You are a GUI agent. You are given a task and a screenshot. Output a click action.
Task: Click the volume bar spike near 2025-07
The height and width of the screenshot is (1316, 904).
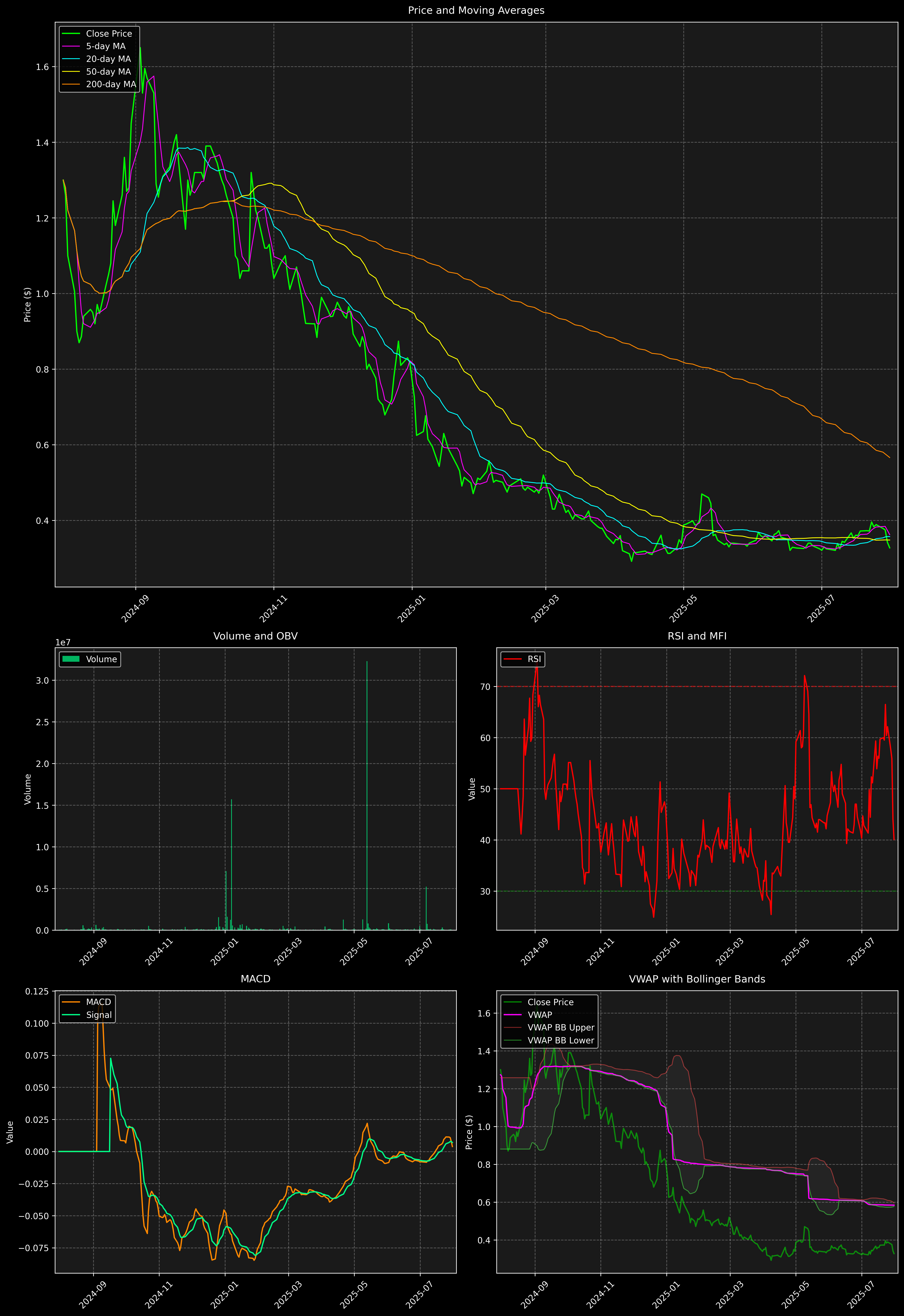pos(426,909)
